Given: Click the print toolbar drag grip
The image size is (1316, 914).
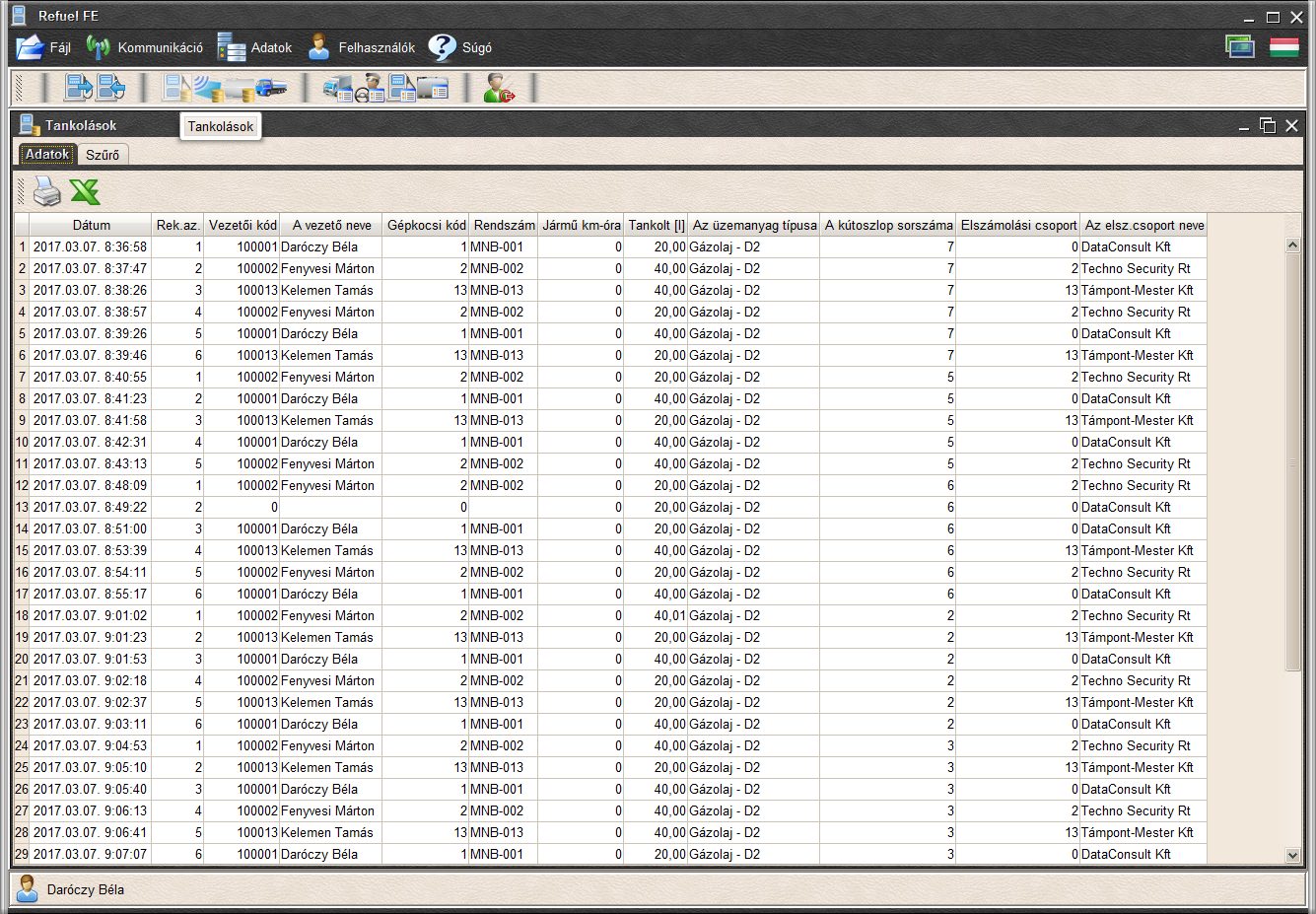Looking at the screenshot, I should (x=22, y=191).
